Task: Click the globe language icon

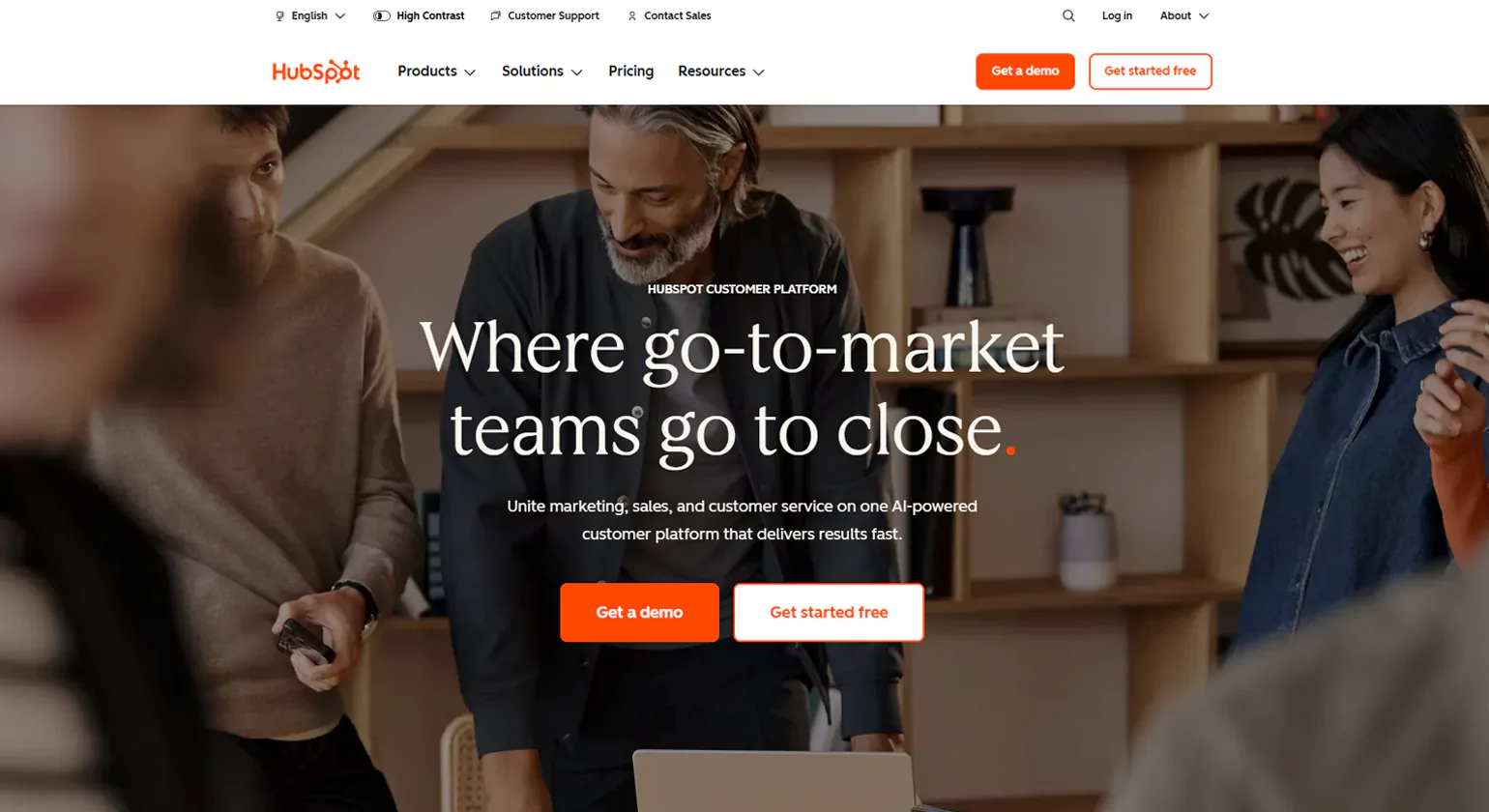Action: click(279, 16)
